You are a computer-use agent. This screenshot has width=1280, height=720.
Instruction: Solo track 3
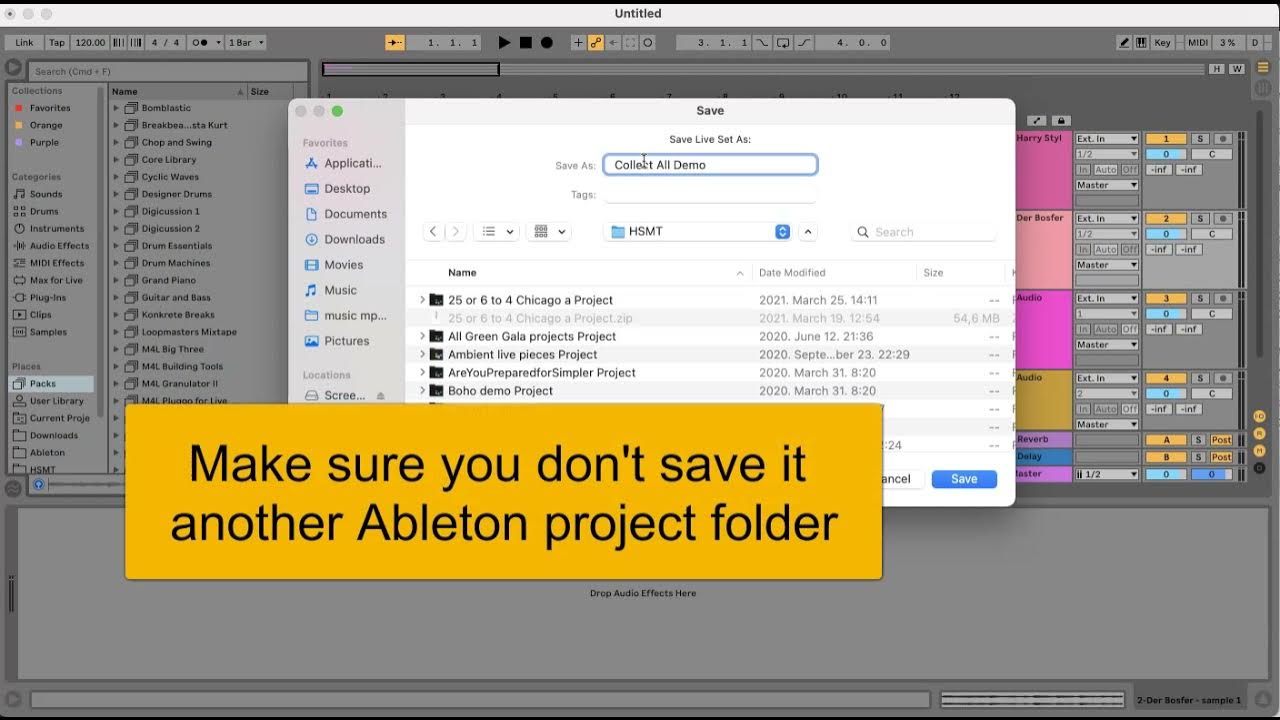tap(1201, 298)
